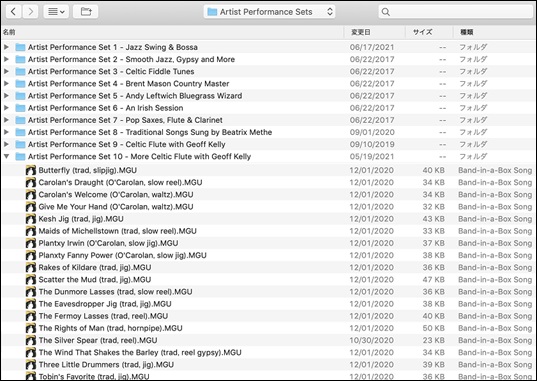Select the An Irish Session folder icon
The image size is (537, 381).
point(20,108)
